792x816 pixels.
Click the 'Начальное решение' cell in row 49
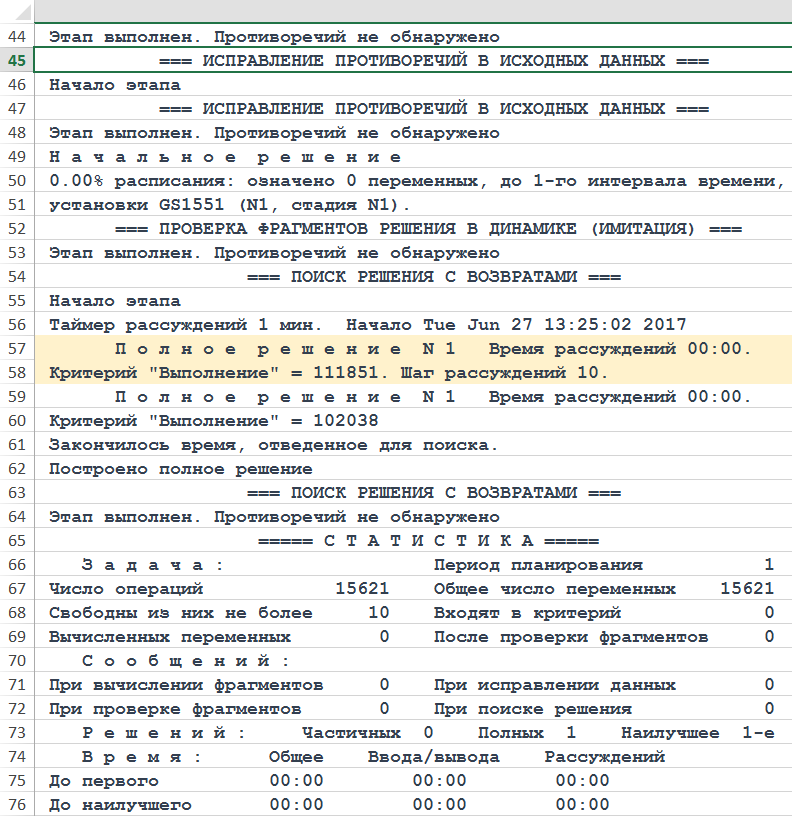pos(225,157)
